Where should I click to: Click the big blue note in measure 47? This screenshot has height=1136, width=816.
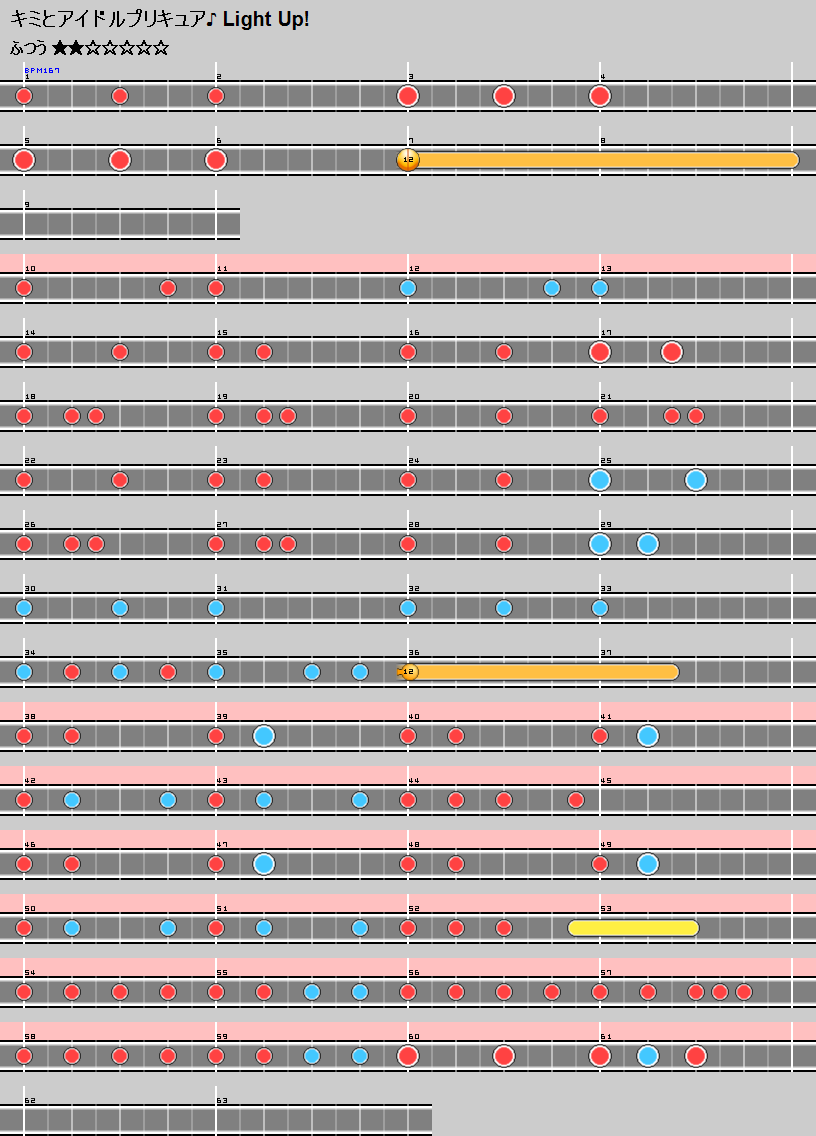coord(264,864)
